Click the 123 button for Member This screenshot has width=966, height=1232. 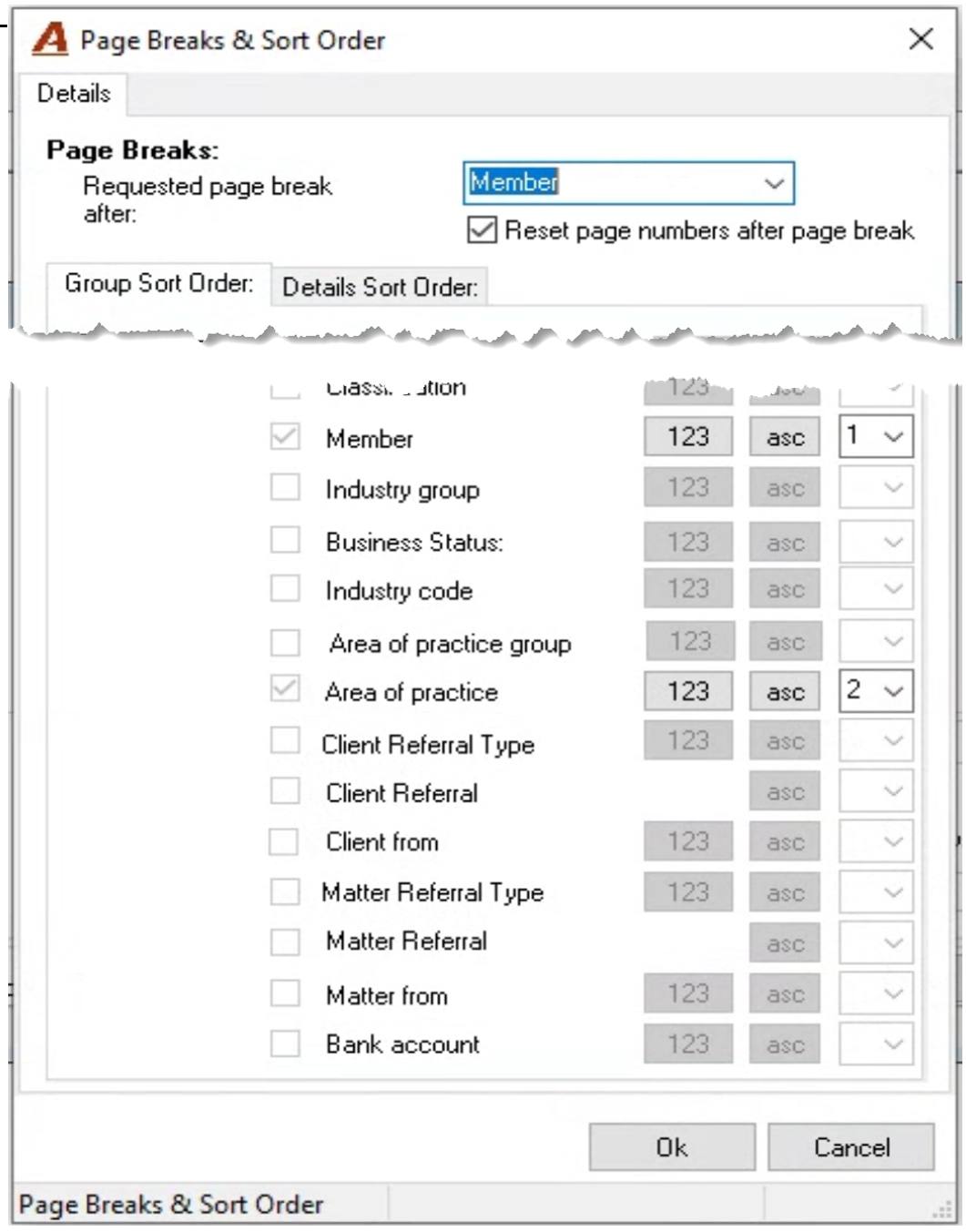click(688, 437)
